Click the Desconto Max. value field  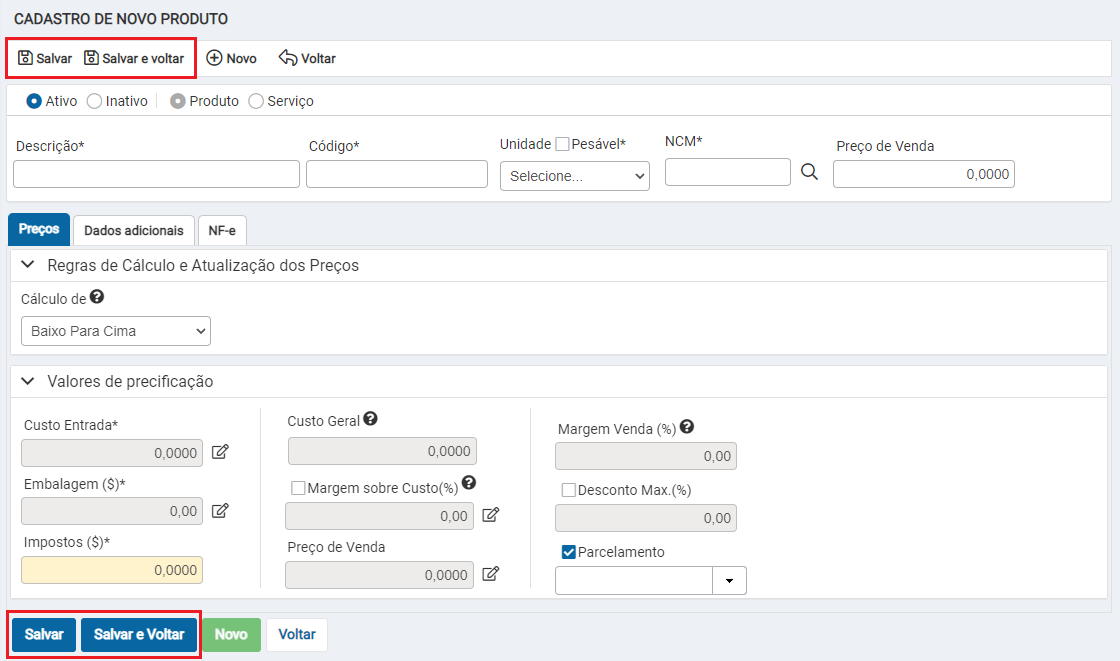(x=646, y=519)
